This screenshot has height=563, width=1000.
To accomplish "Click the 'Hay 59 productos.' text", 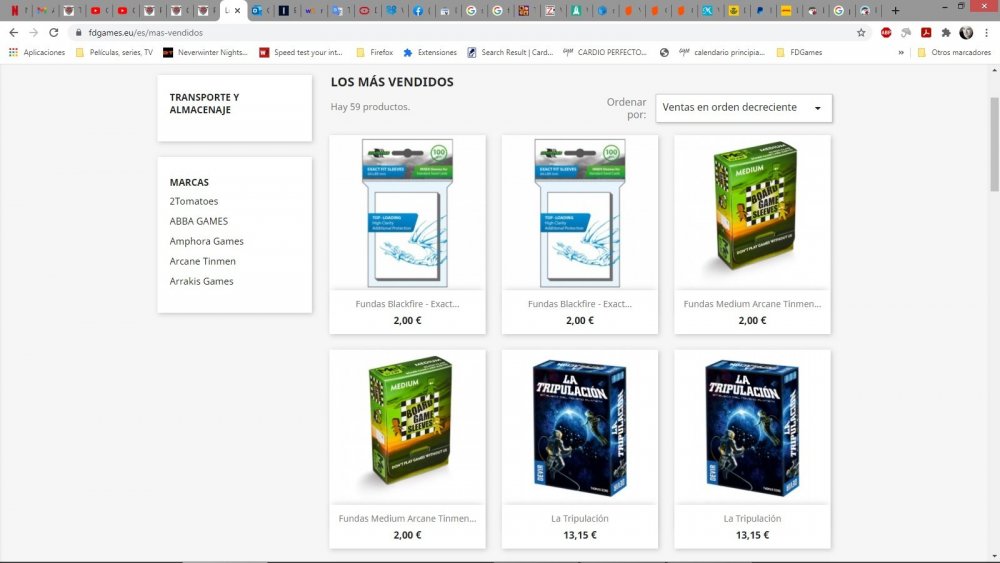I will (370, 107).
